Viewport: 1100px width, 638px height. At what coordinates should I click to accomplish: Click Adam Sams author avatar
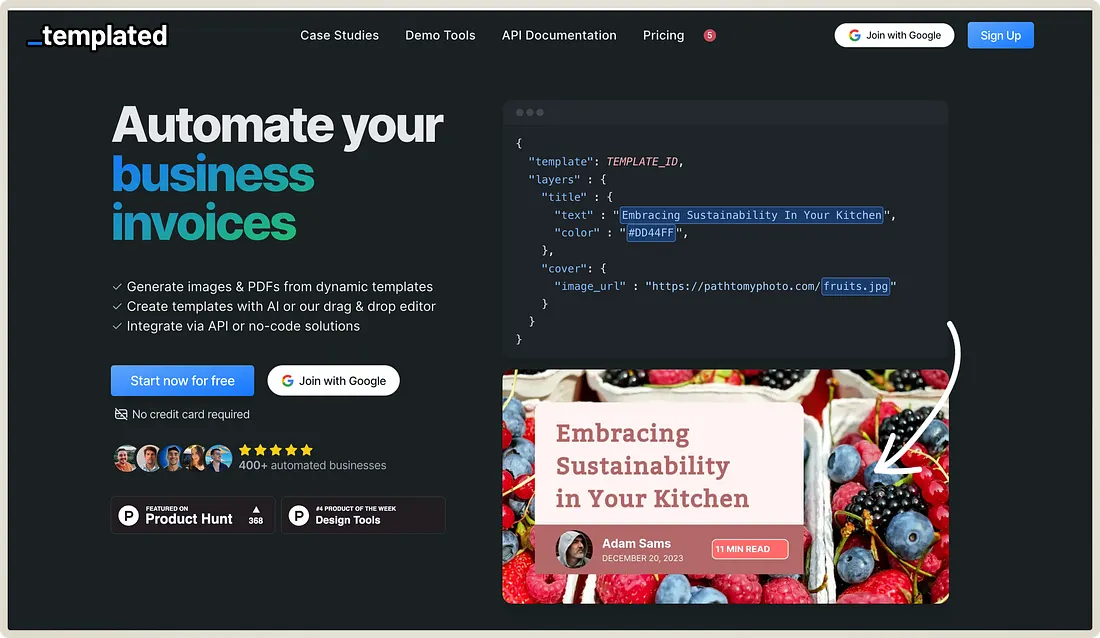[x=574, y=549]
